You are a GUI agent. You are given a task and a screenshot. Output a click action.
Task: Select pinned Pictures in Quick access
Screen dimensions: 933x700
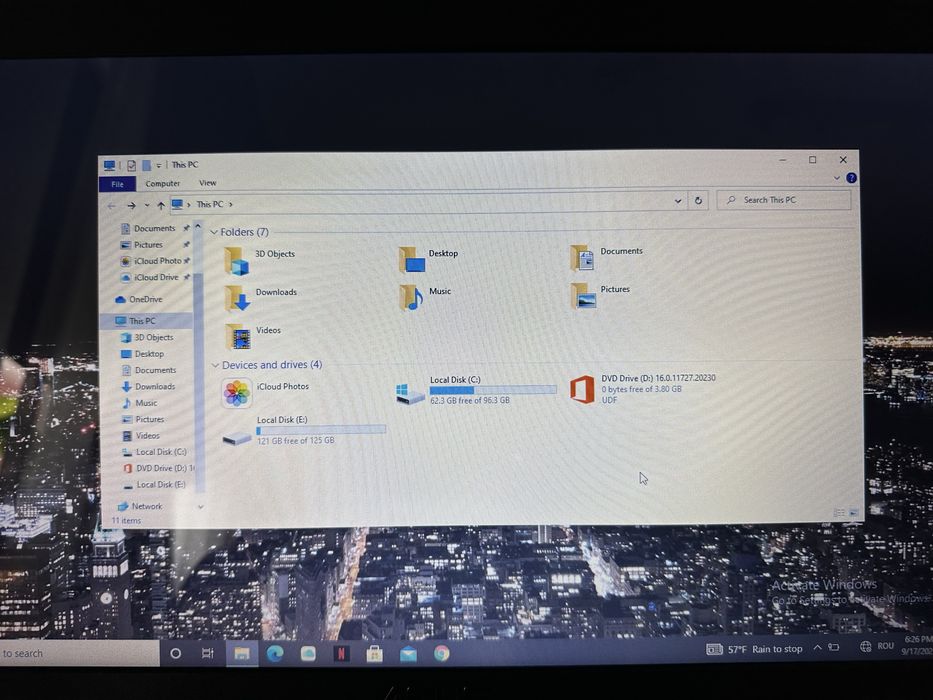coord(148,245)
